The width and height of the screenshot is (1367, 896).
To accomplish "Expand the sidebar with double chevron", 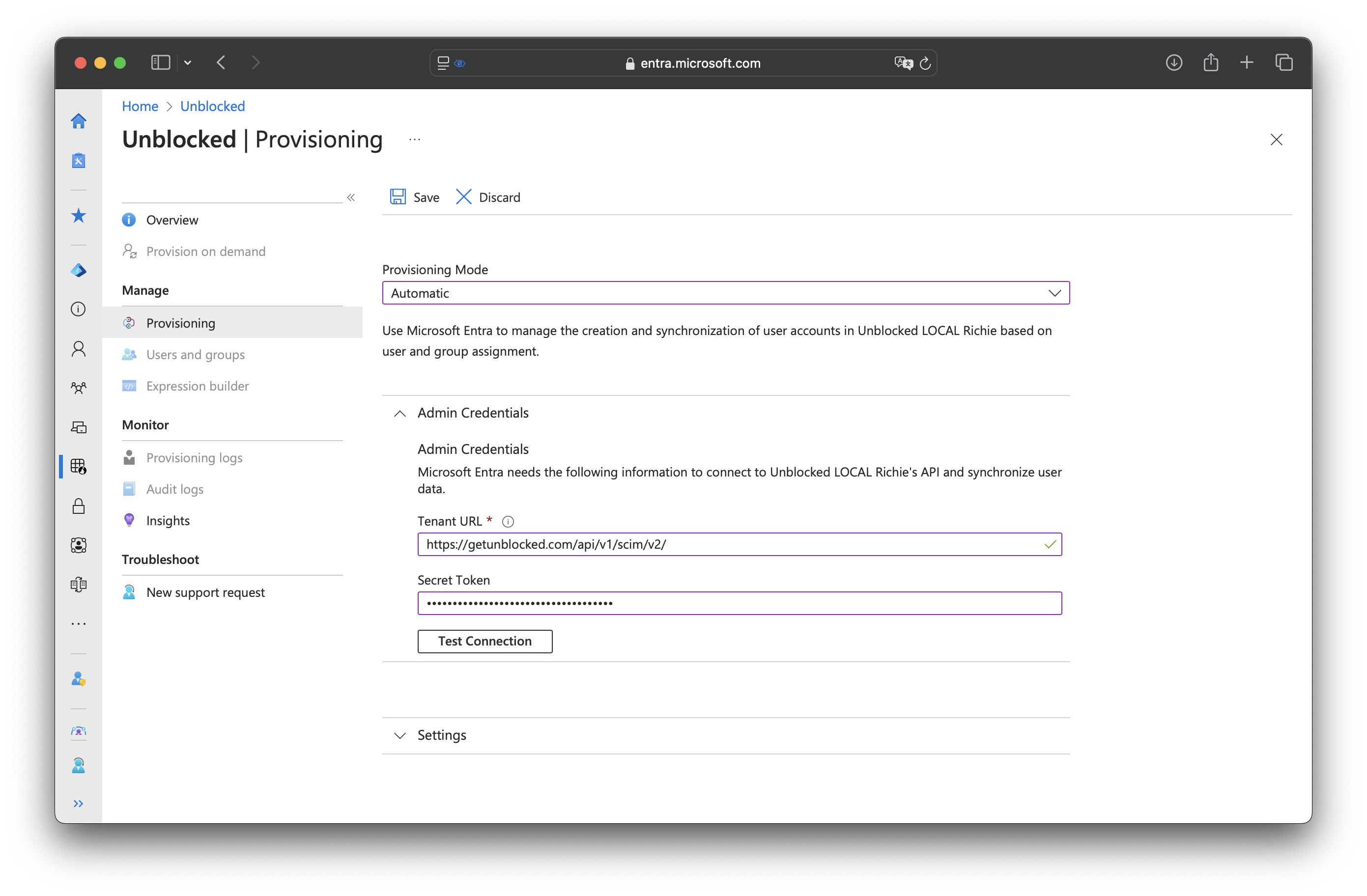I will coord(79,804).
